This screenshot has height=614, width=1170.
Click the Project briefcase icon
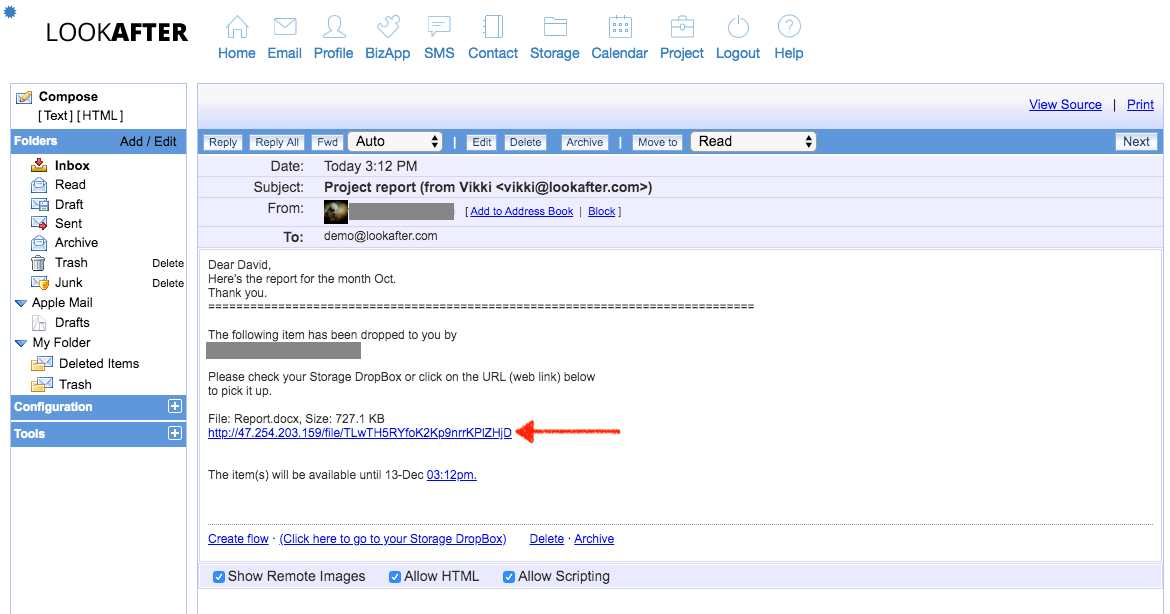tap(682, 27)
